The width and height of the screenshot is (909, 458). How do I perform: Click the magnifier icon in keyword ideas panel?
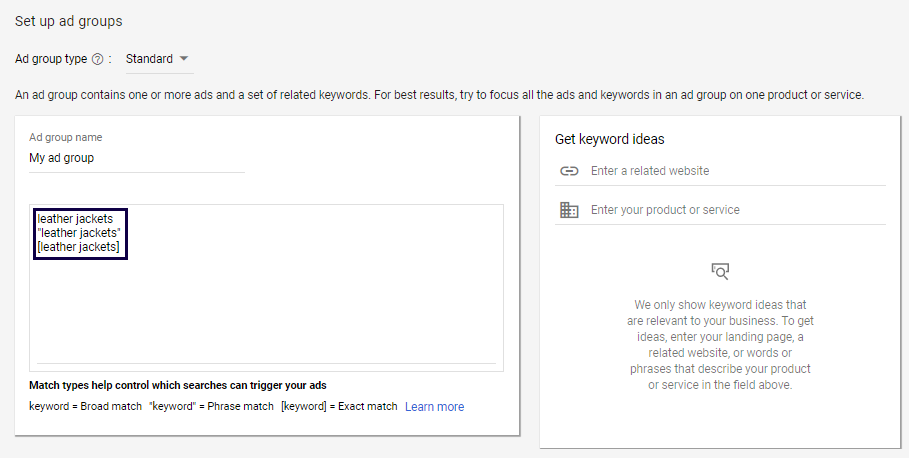click(x=720, y=271)
